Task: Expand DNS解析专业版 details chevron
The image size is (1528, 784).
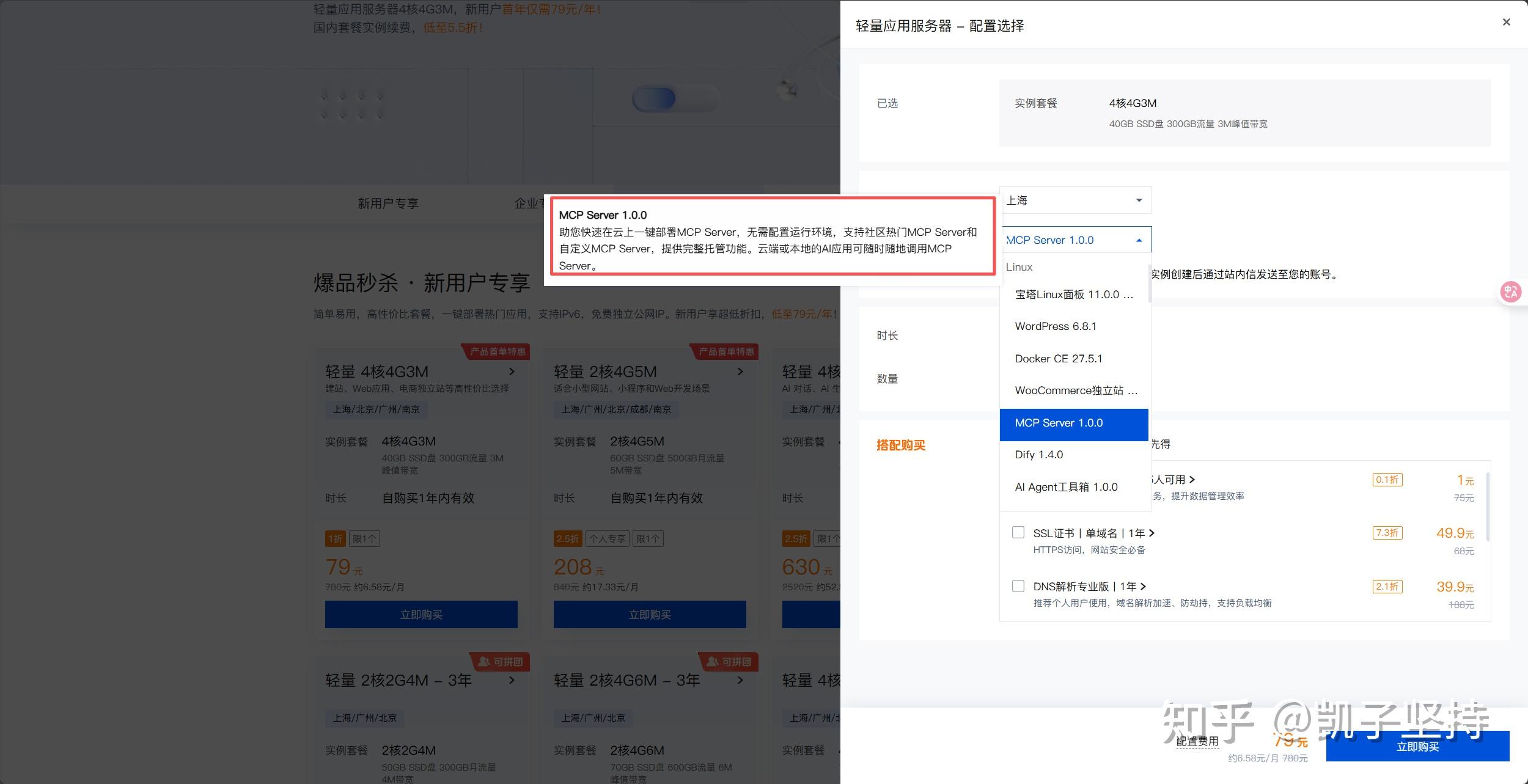Action: click(1144, 586)
